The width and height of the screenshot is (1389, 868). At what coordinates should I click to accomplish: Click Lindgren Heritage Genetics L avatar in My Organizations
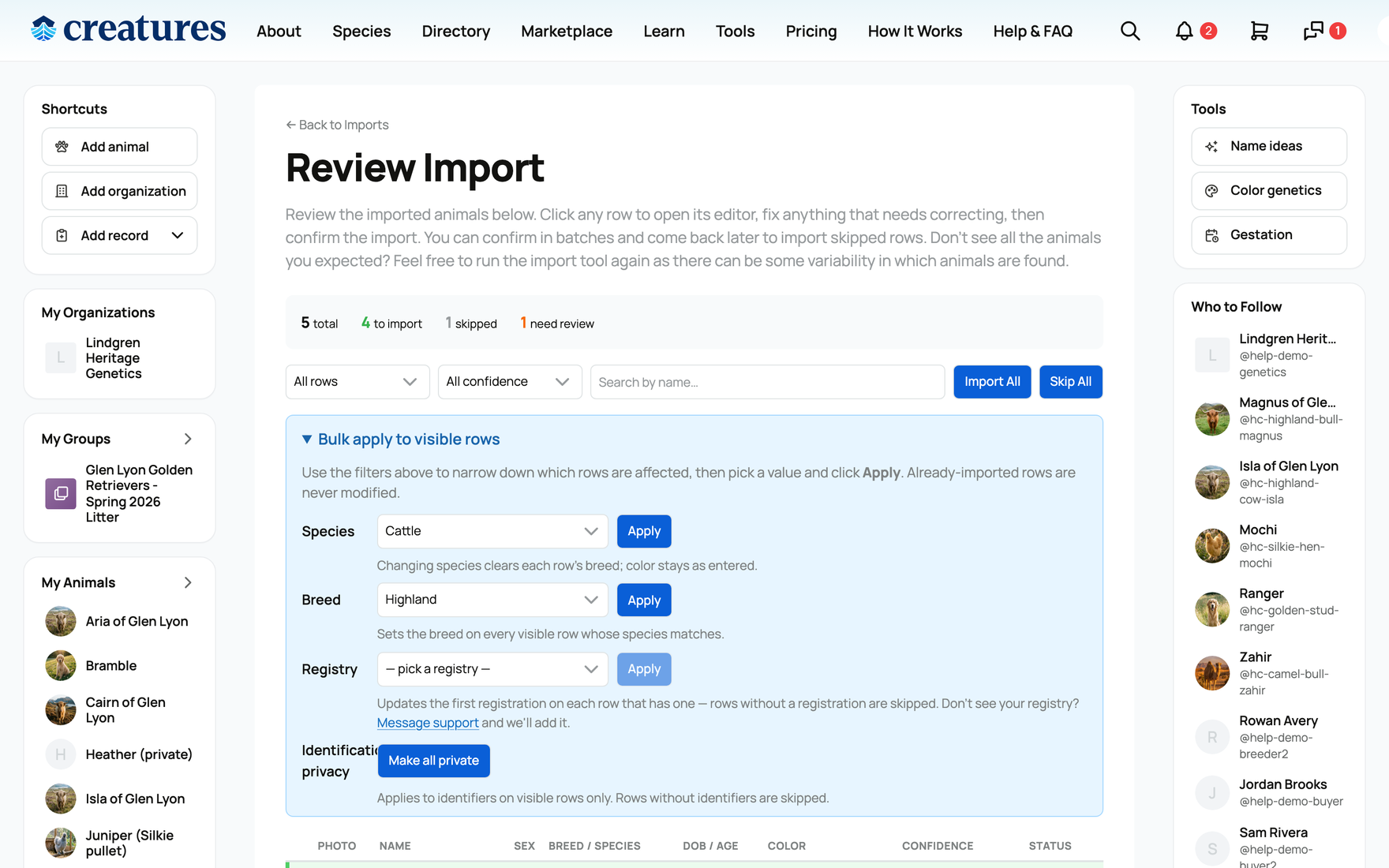coord(61,357)
